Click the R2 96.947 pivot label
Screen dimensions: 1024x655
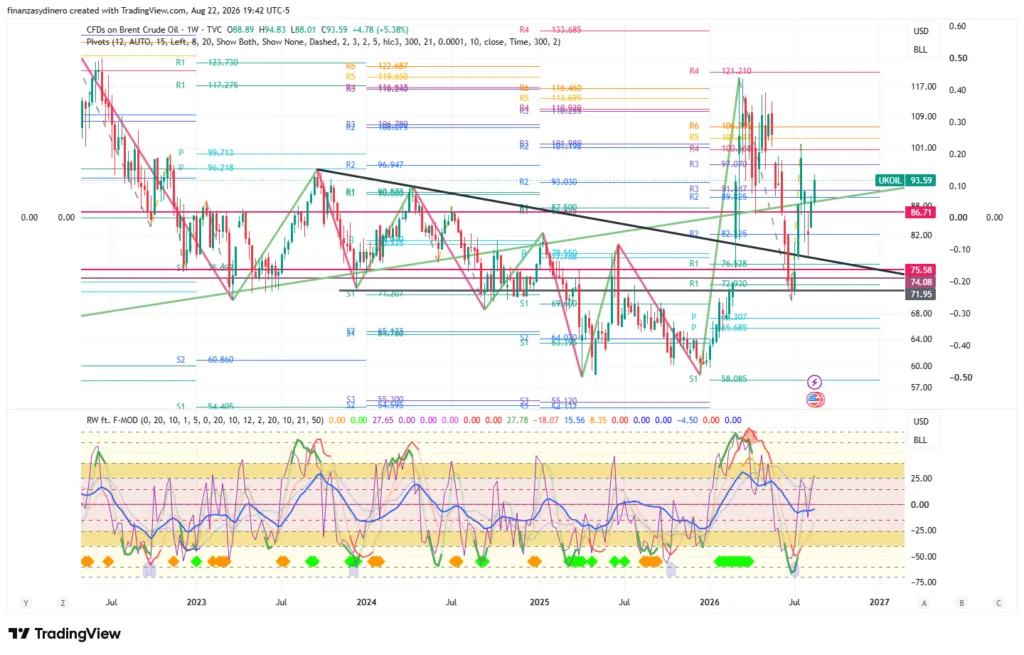pos(374,165)
